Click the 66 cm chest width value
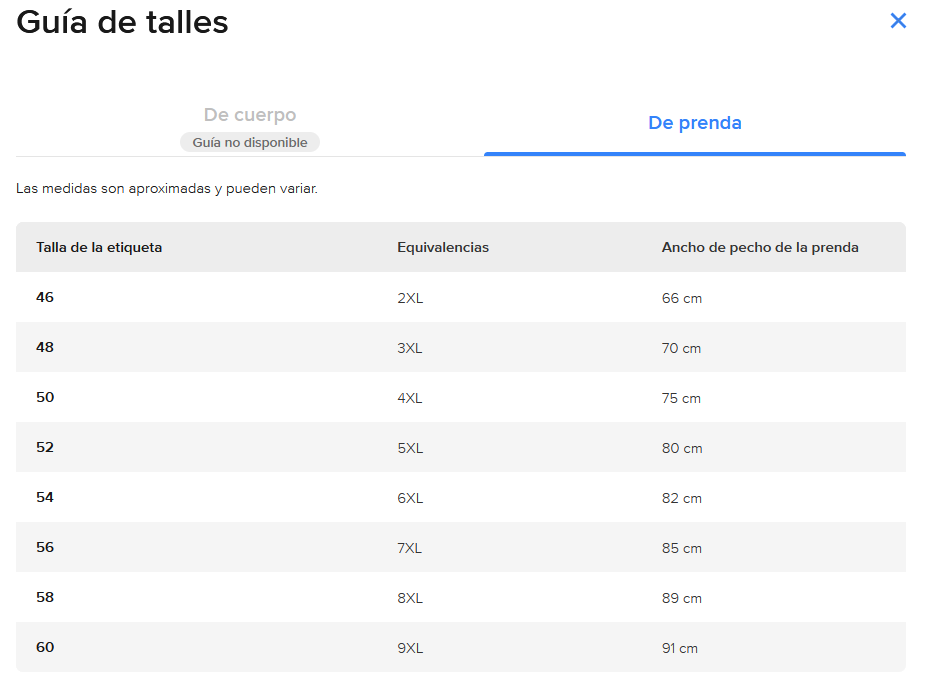The height and width of the screenshot is (677, 927). pyautogui.click(x=681, y=298)
